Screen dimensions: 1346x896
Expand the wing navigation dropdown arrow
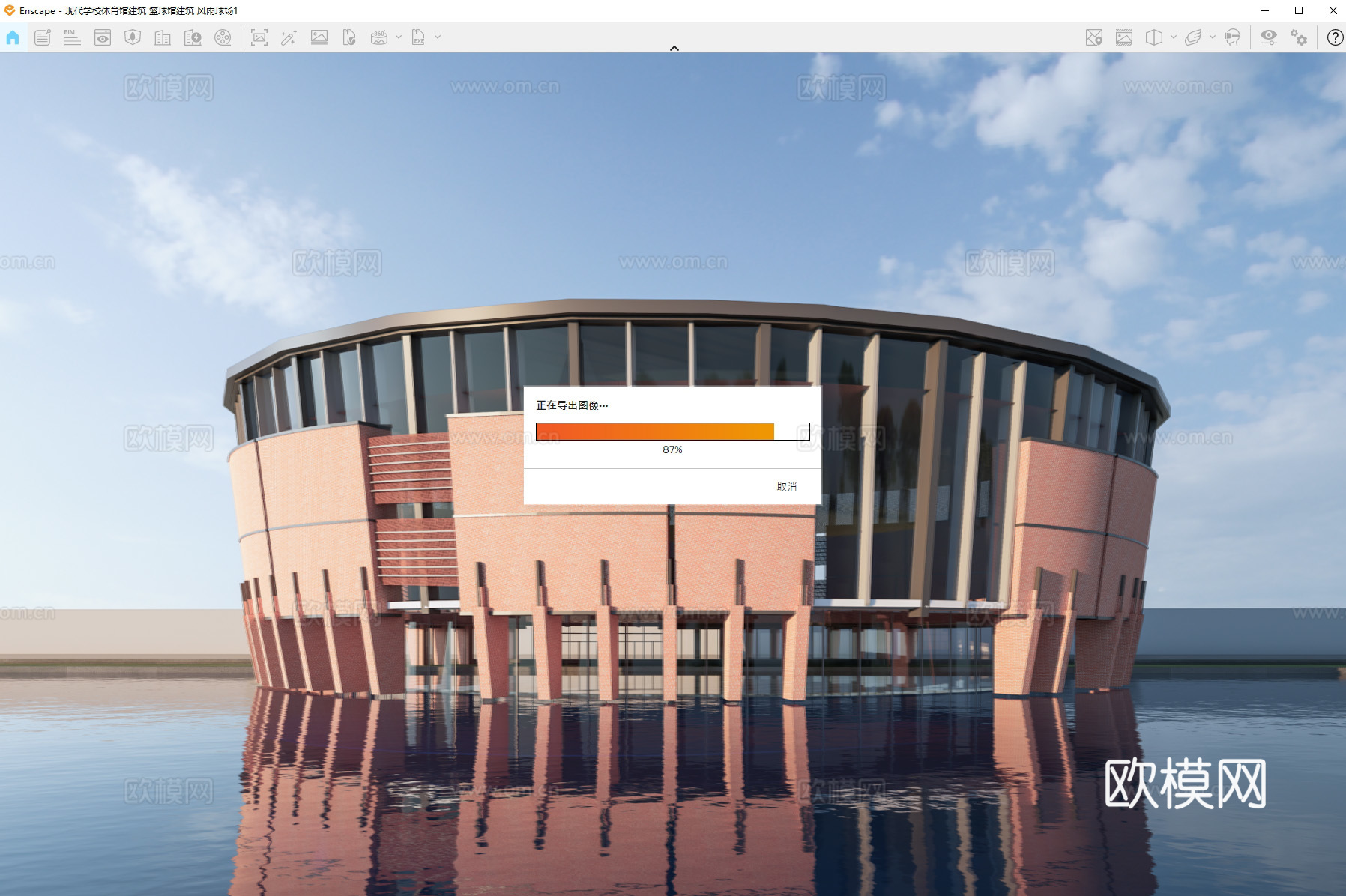click(1213, 37)
